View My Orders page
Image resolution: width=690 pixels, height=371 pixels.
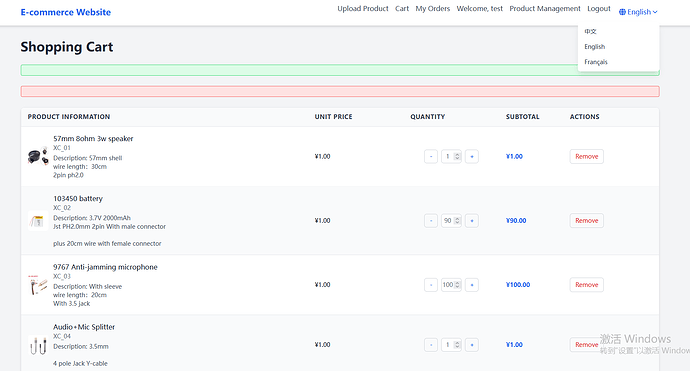pyautogui.click(x=433, y=8)
